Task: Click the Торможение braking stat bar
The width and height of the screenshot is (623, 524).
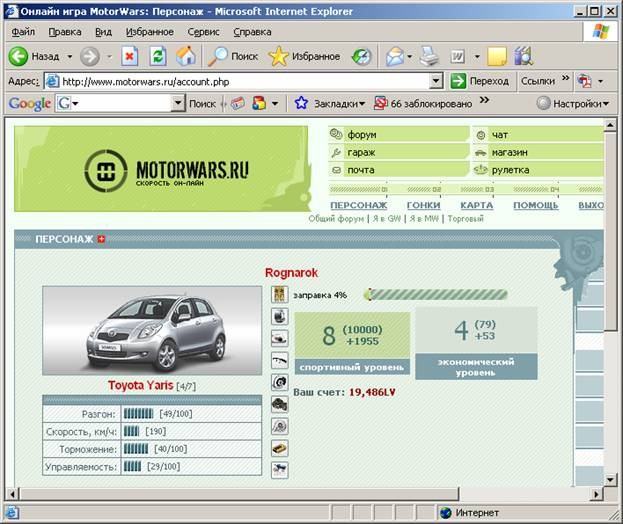Action: (135, 449)
